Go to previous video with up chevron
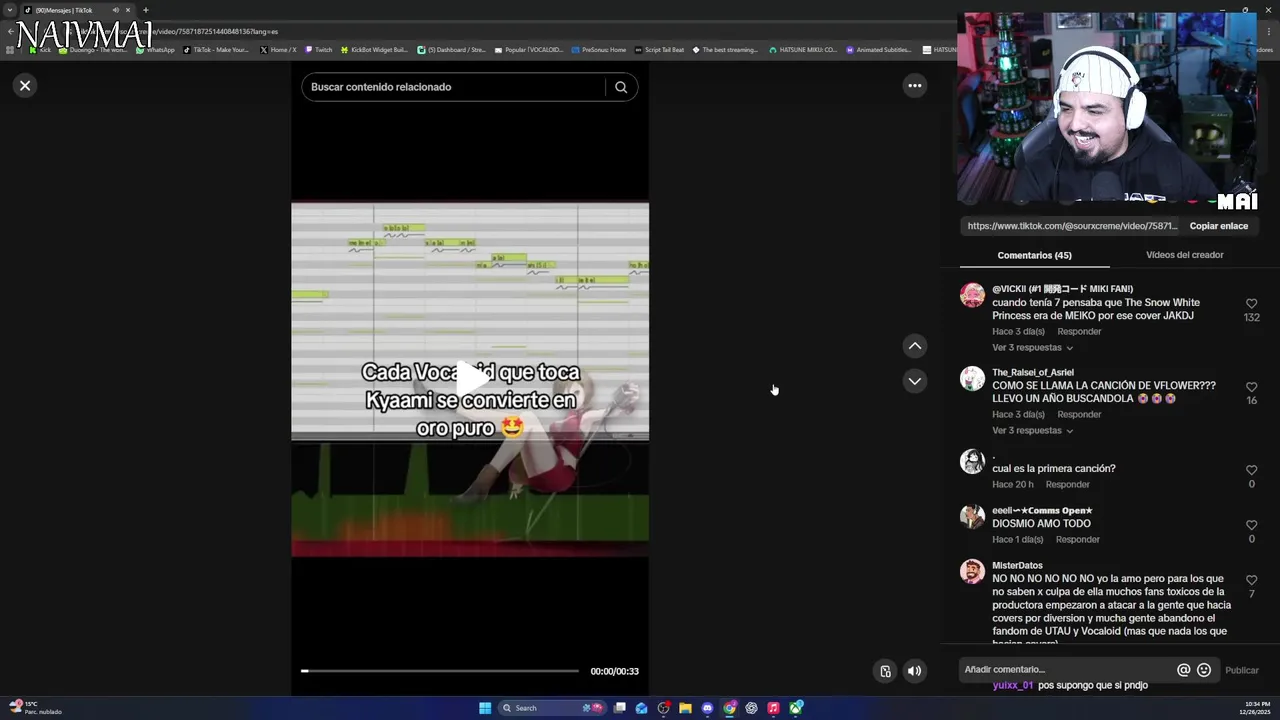This screenshot has width=1280, height=720. point(914,346)
